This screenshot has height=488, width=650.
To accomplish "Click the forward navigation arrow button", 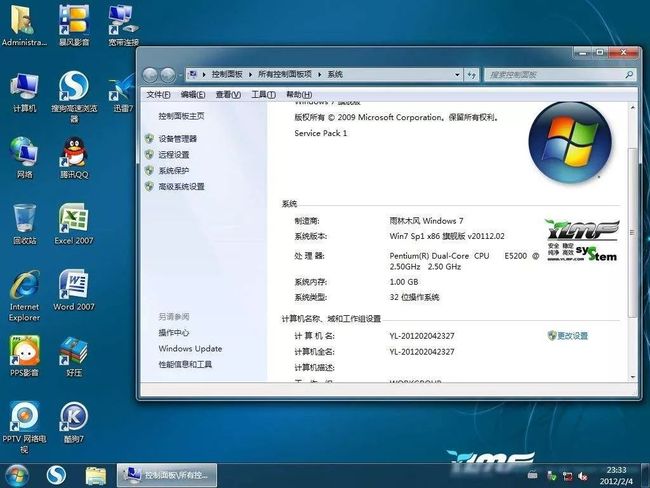I will coord(167,75).
